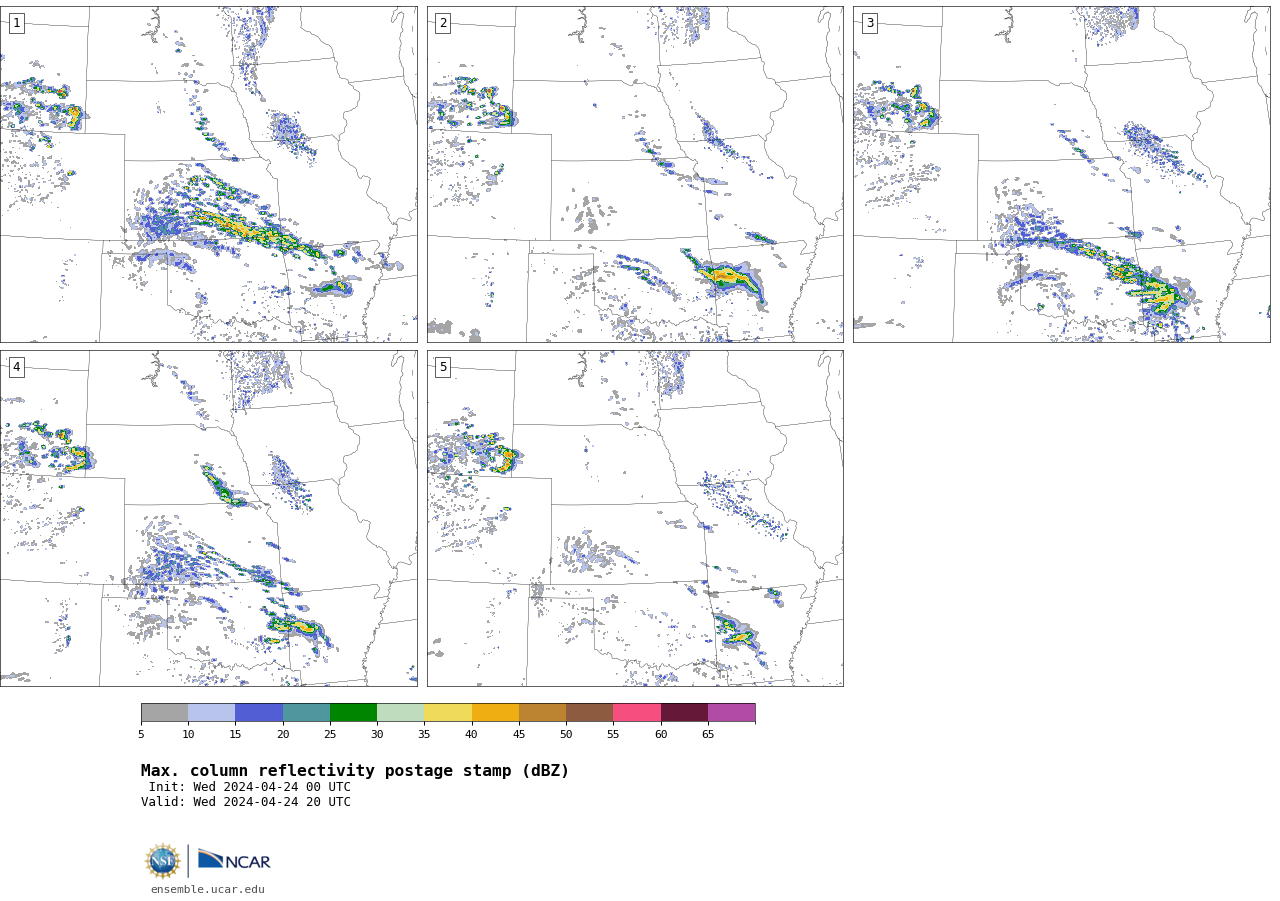Open ensemble member 5 reflectivity map
The height and width of the screenshot is (901, 1280).
point(635,518)
